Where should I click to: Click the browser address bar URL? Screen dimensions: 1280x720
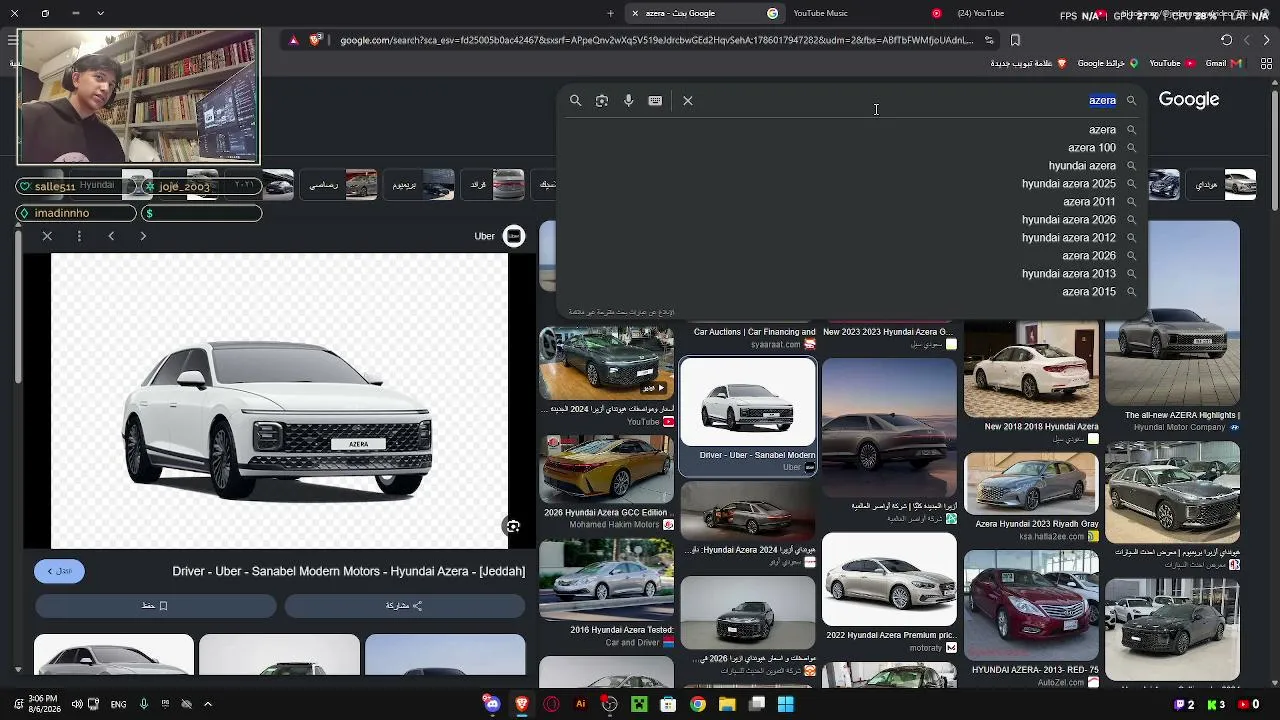click(656, 41)
